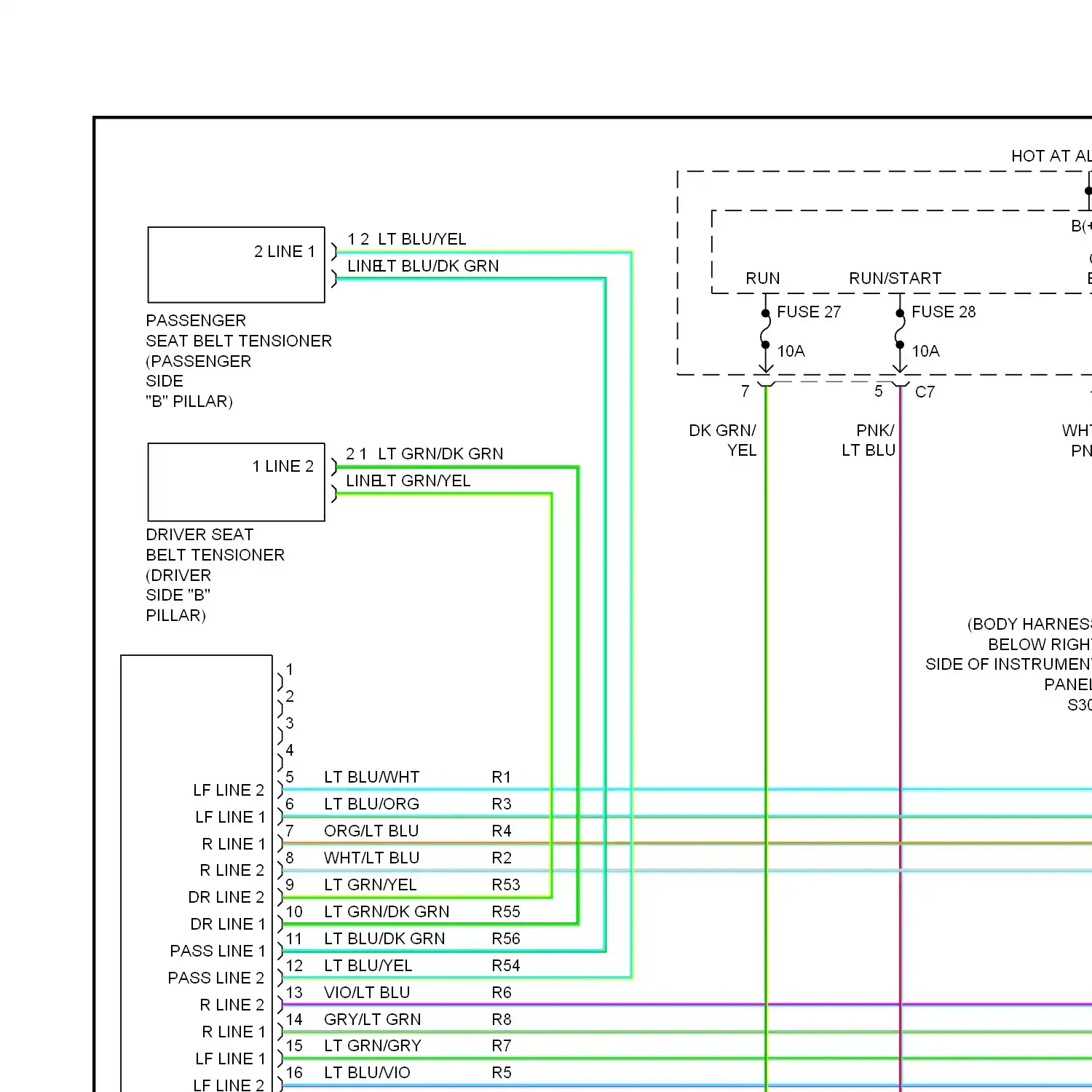Click circuit code R1
The height and width of the screenshot is (1092, 1092).
(502, 777)
